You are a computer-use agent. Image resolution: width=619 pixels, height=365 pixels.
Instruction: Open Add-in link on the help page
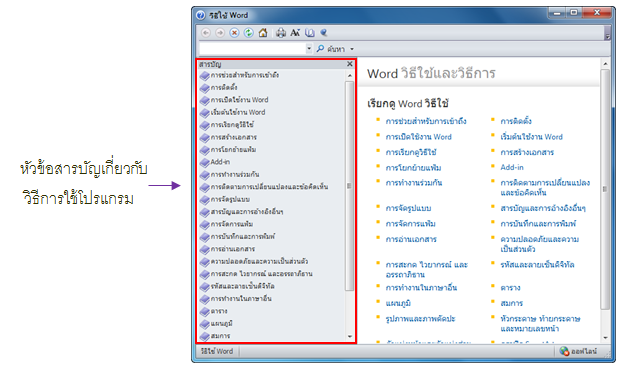pyautogui.click(x=512, y=167)
